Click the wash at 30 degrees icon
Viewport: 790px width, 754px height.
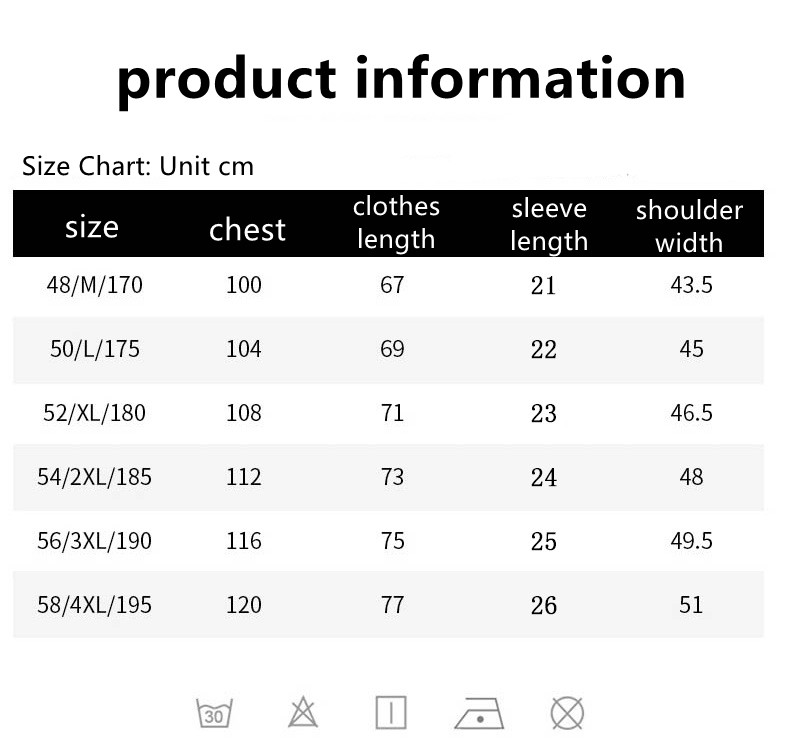214,713
